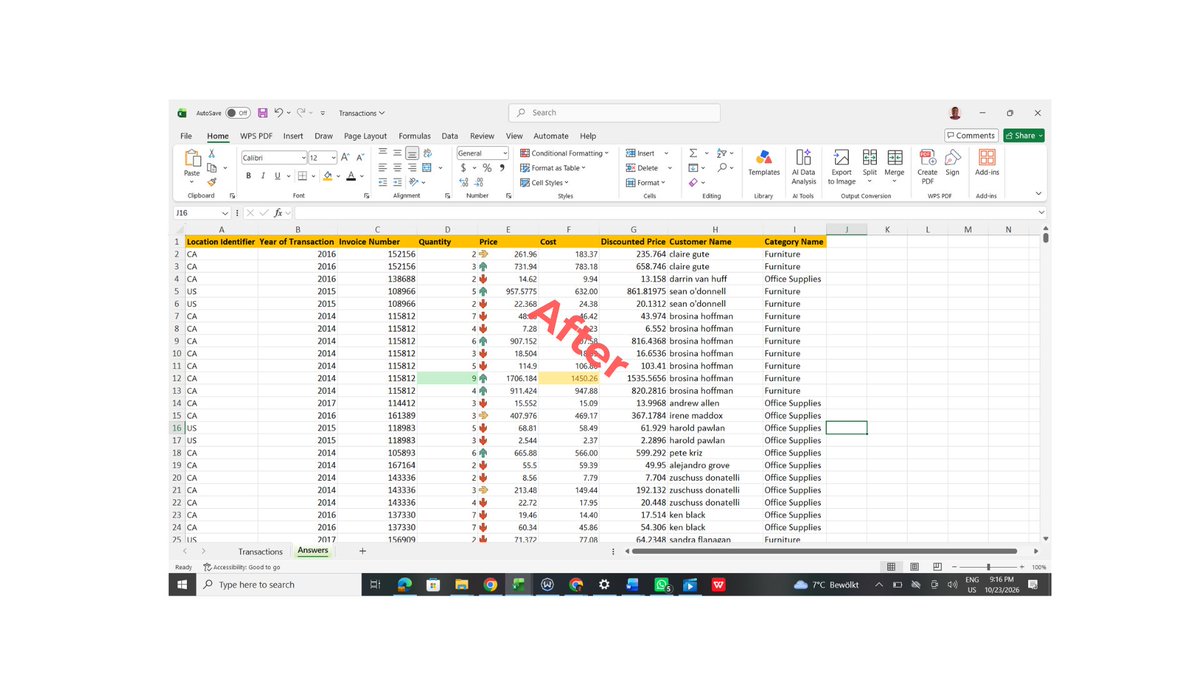Viewport: 1200px width, 675px height.
Task: Add a new sheet with plus icon
Action: click(362, 551)
